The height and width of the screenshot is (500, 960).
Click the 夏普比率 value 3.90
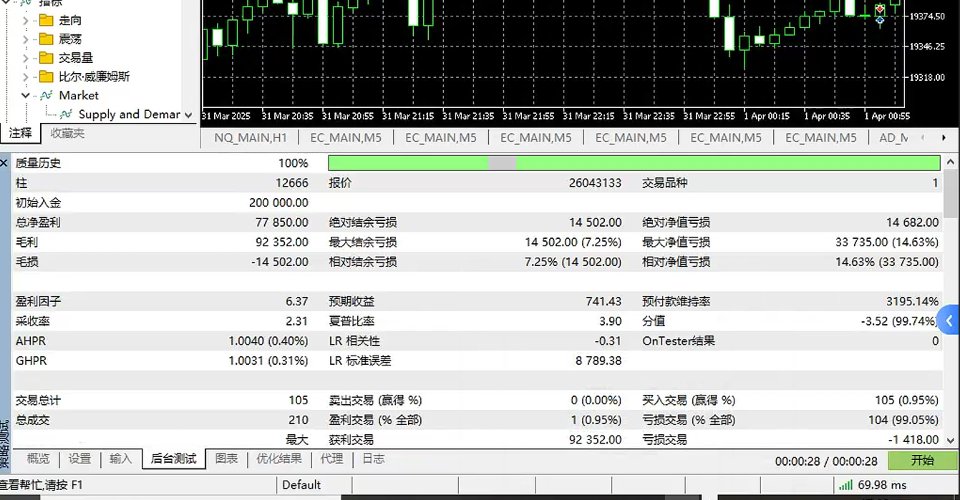(x=610, y=321)
